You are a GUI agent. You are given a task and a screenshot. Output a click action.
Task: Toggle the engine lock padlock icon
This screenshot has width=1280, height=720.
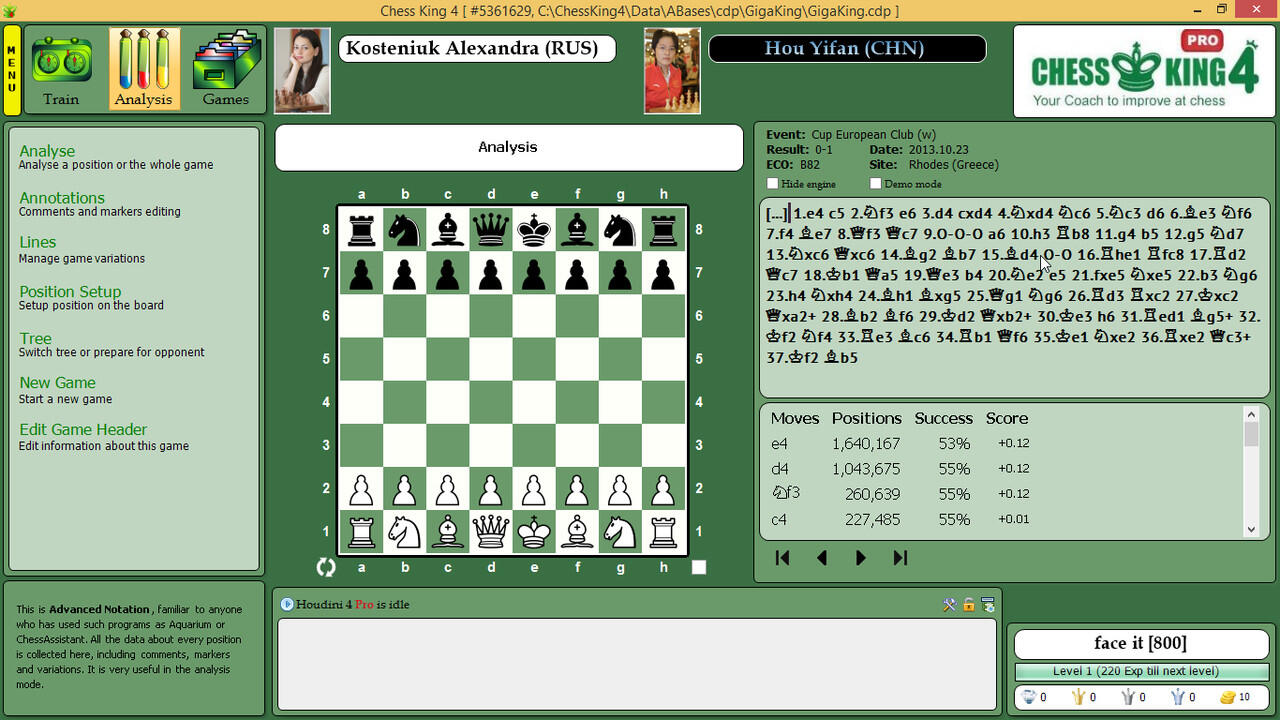coord(969,605)
